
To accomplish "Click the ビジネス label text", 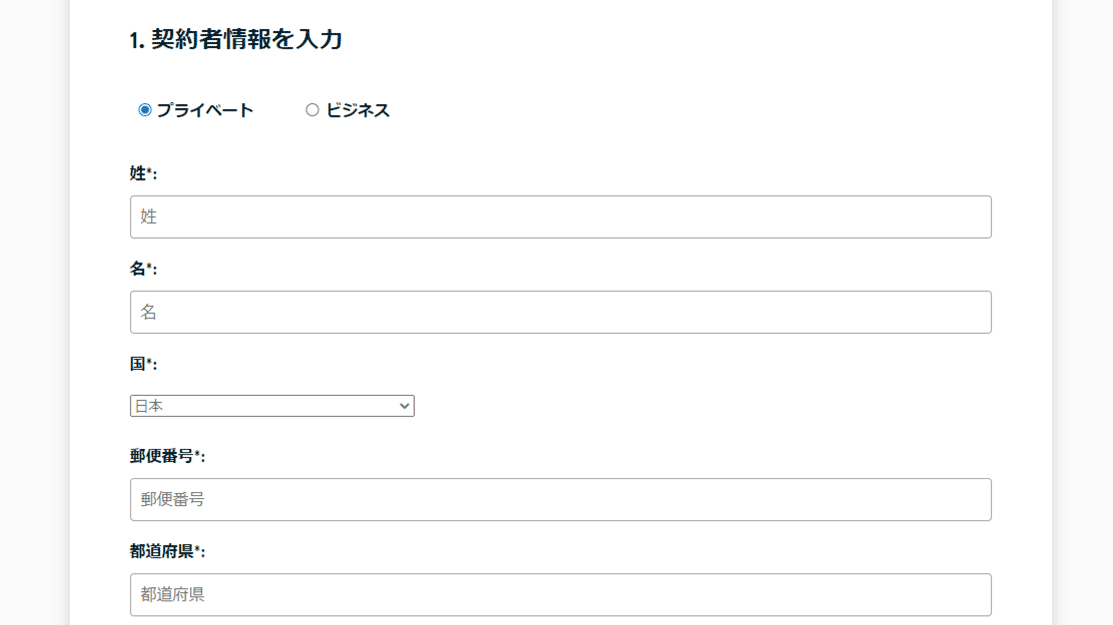I will click(358, 110).
